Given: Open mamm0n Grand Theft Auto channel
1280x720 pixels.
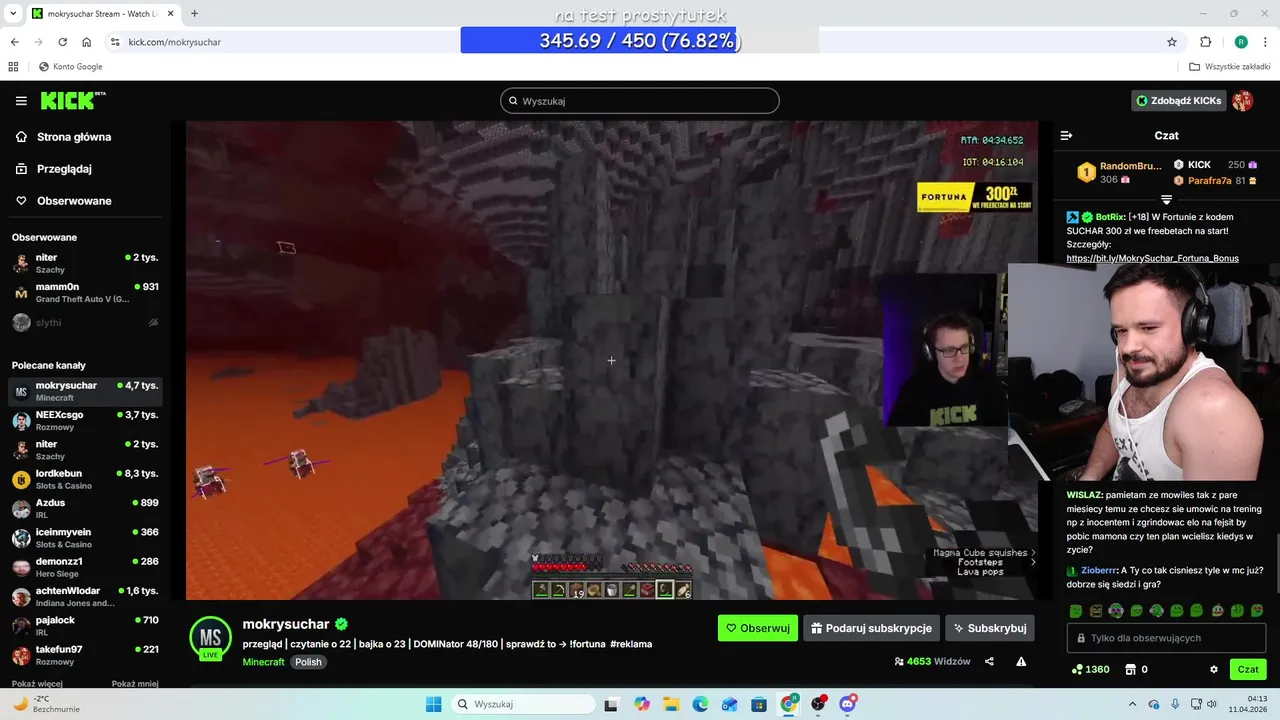Looking at the screenshot, I should tap(85, 293).
